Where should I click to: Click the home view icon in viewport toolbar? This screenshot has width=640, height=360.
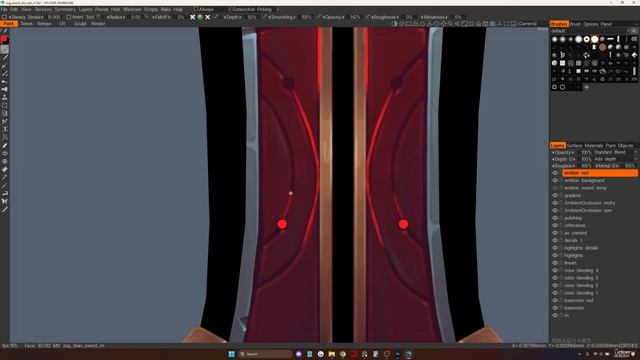click(x=478, y=24)
